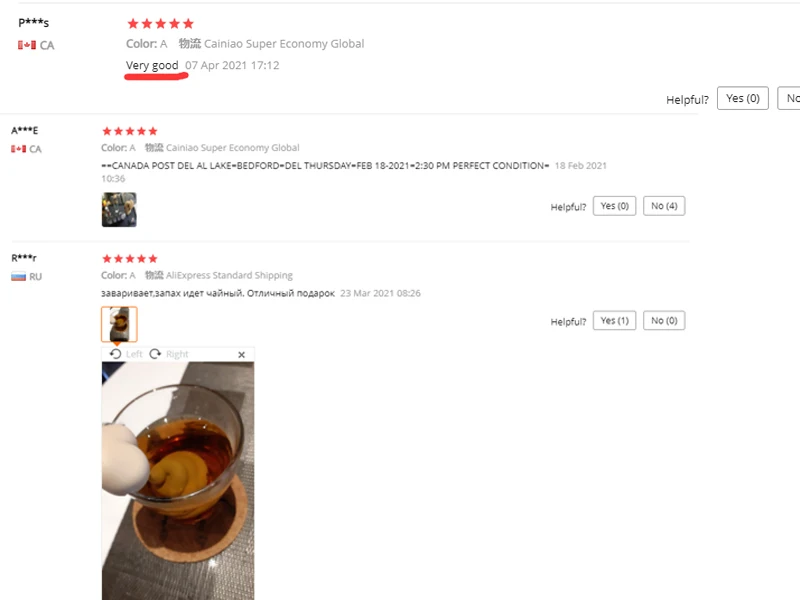
Task: Vote Yes (0) on A***E's review
Action: point(614,206)
